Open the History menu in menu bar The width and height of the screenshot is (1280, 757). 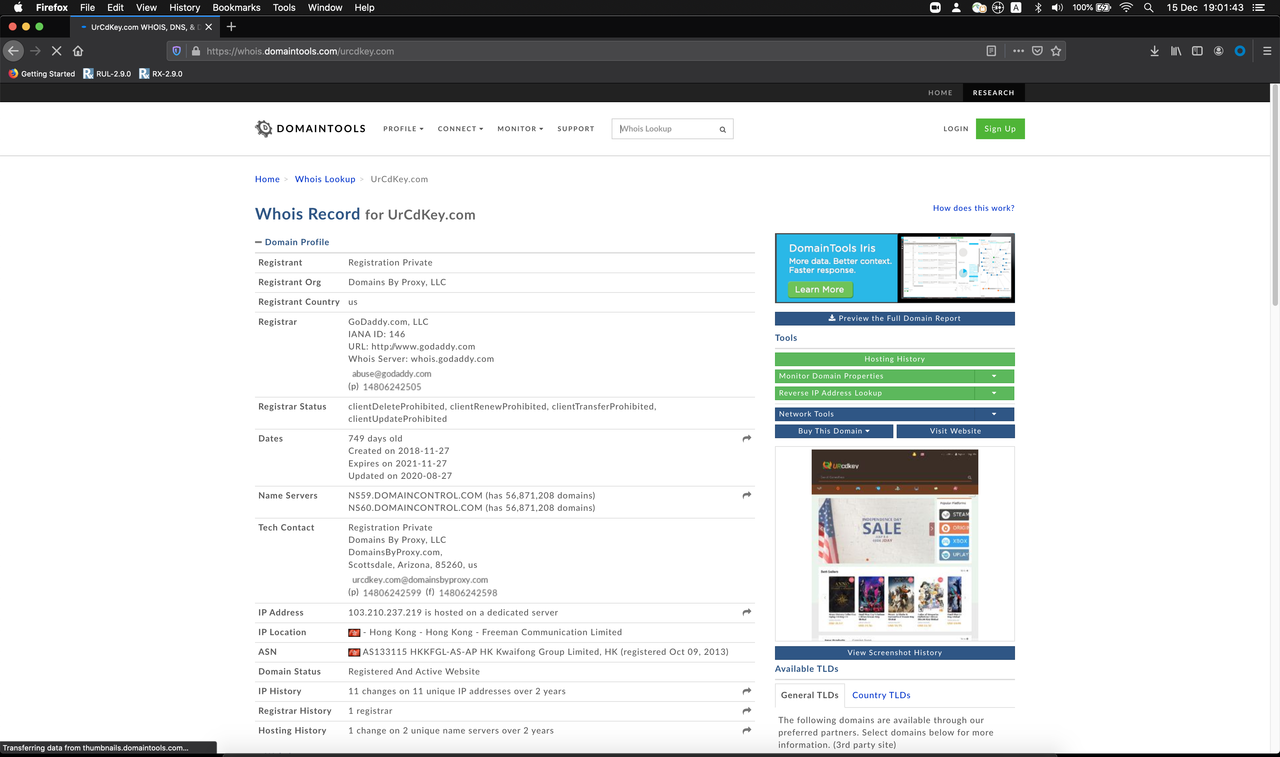point(184,7)
